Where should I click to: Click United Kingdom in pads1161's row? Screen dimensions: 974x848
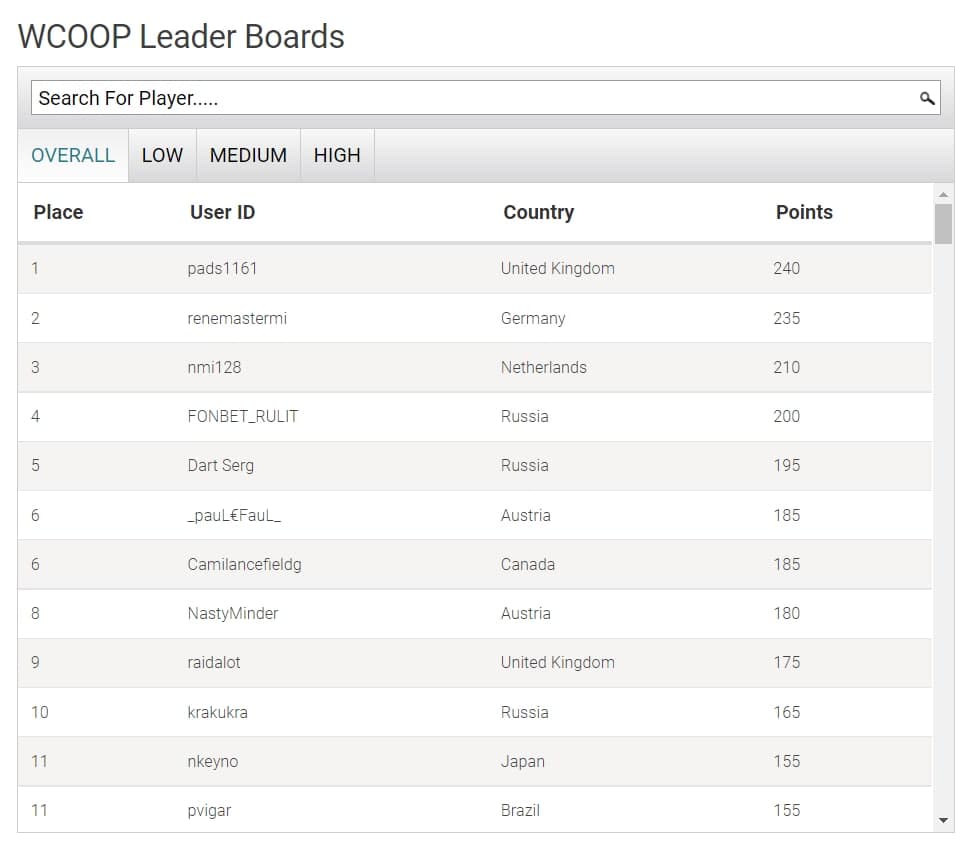click(x=558, y=268)
